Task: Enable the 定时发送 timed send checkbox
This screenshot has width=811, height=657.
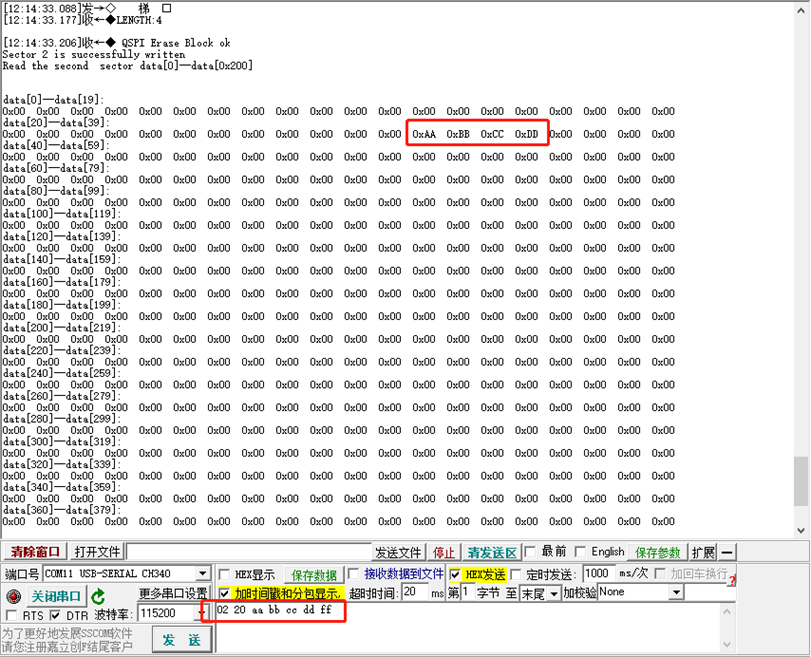Action: [516, 574]
